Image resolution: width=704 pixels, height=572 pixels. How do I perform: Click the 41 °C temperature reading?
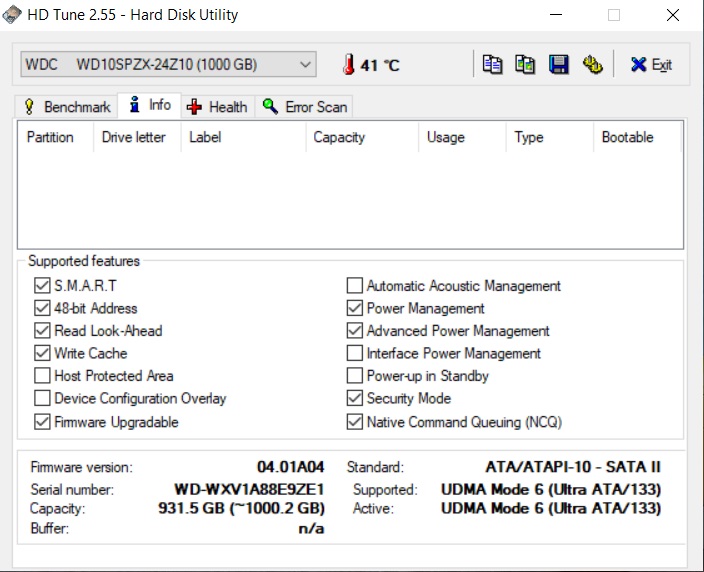click(x=379, y=66)
